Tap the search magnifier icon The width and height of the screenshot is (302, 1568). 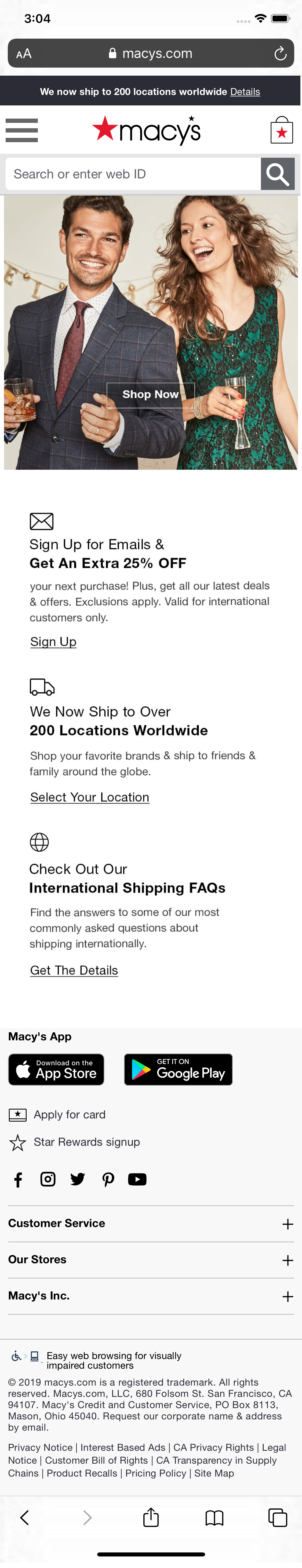(278, 174)
